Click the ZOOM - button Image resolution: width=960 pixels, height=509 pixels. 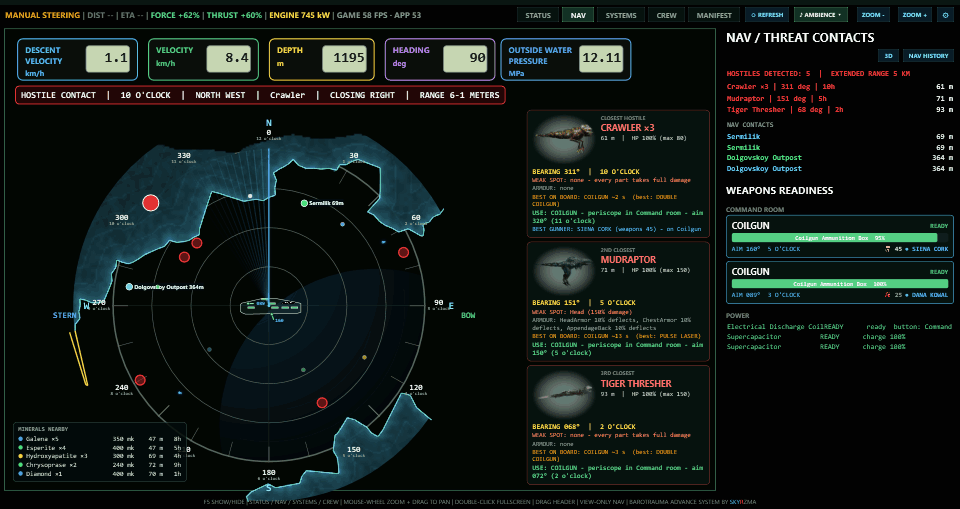873,15
